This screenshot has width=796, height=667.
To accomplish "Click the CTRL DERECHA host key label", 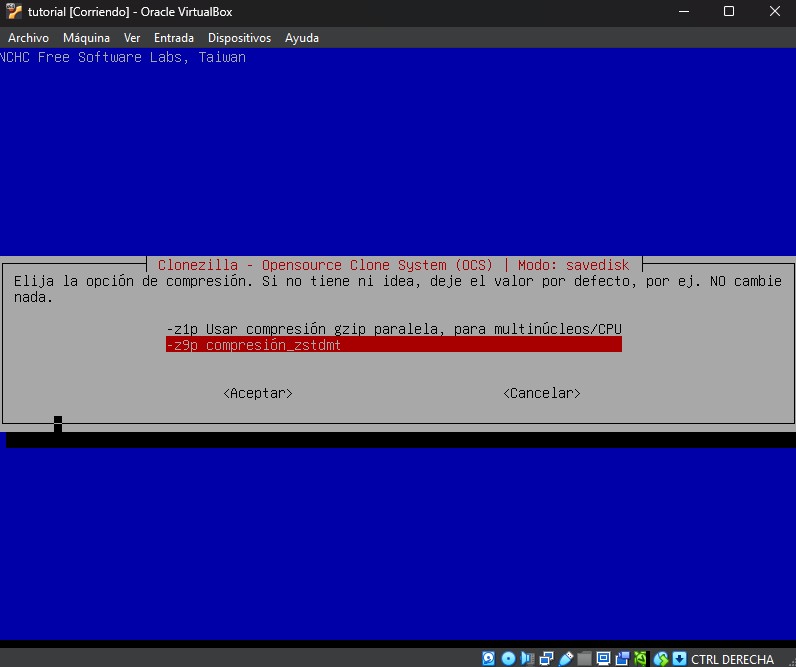I will 732,659.
